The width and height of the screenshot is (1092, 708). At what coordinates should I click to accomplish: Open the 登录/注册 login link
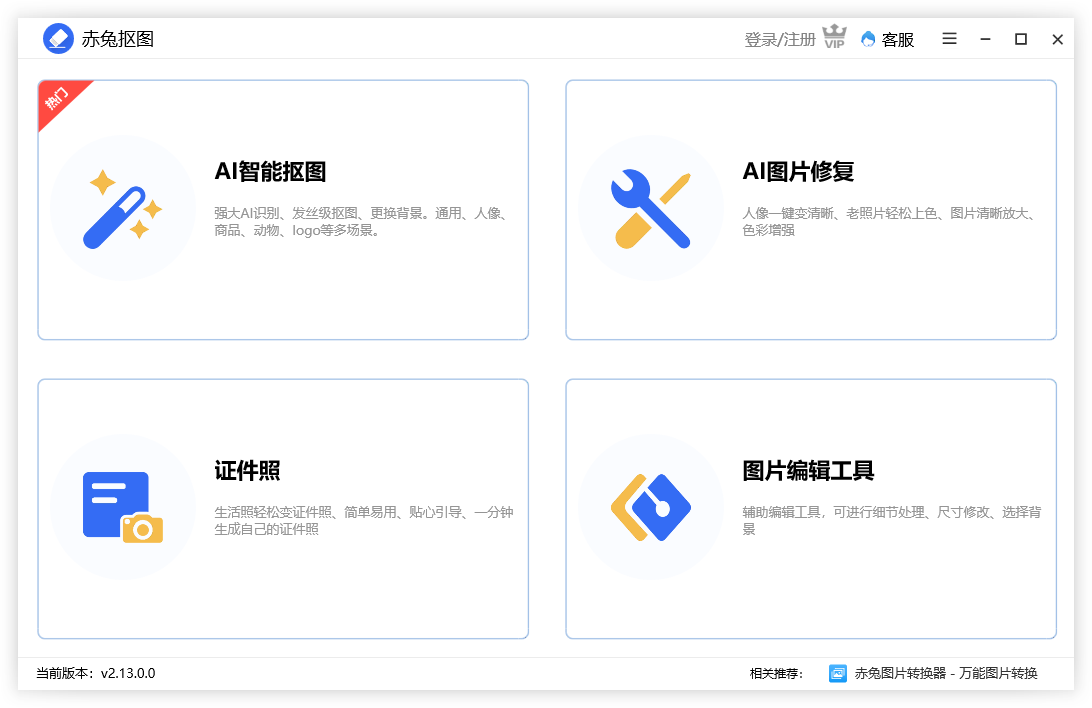779,38
